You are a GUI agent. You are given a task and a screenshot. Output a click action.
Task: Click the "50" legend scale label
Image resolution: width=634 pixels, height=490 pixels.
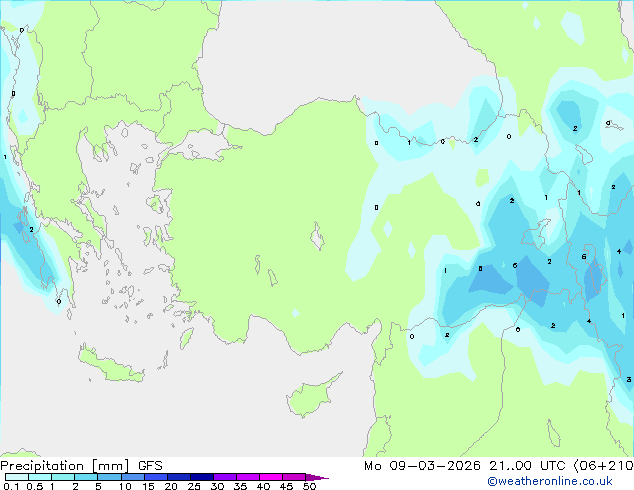click(309, 486)
